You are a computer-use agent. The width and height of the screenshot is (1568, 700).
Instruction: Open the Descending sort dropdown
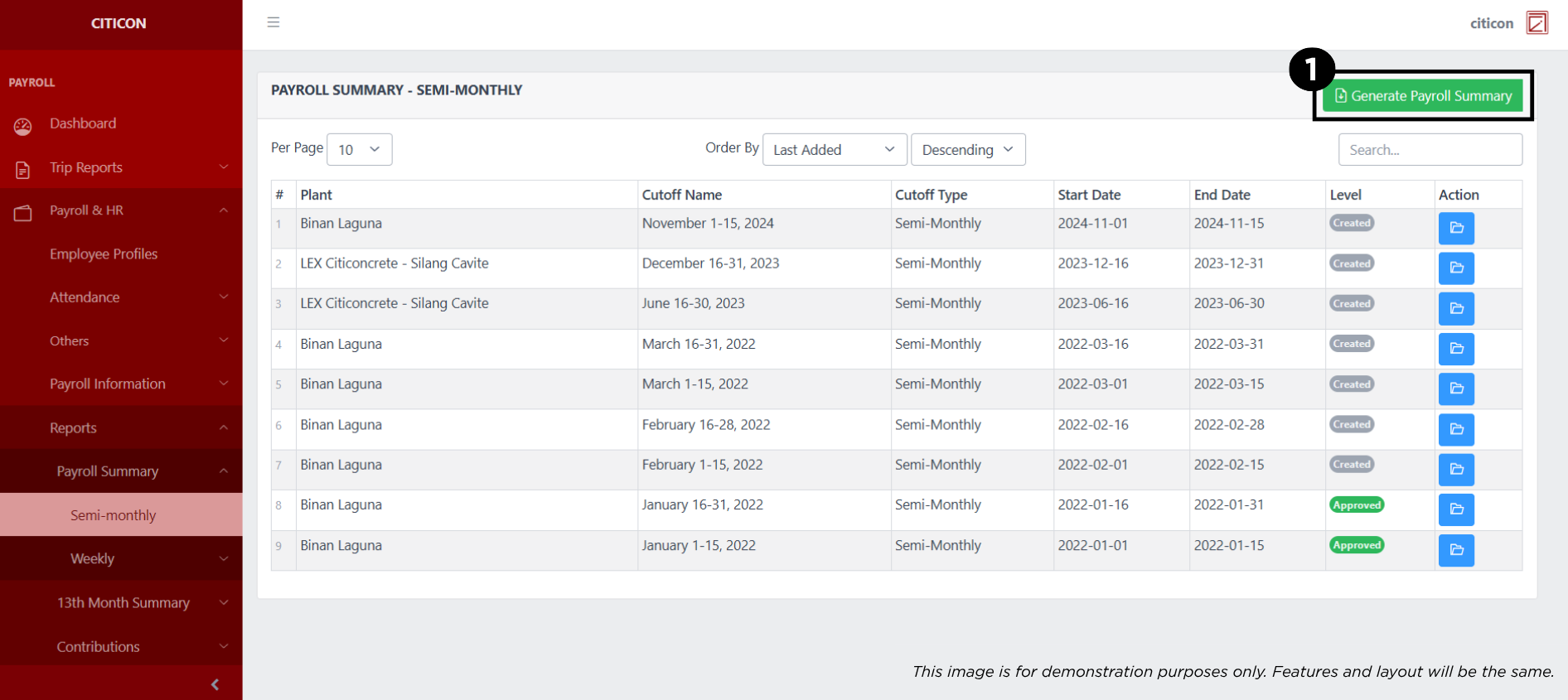tap(967, 150)
